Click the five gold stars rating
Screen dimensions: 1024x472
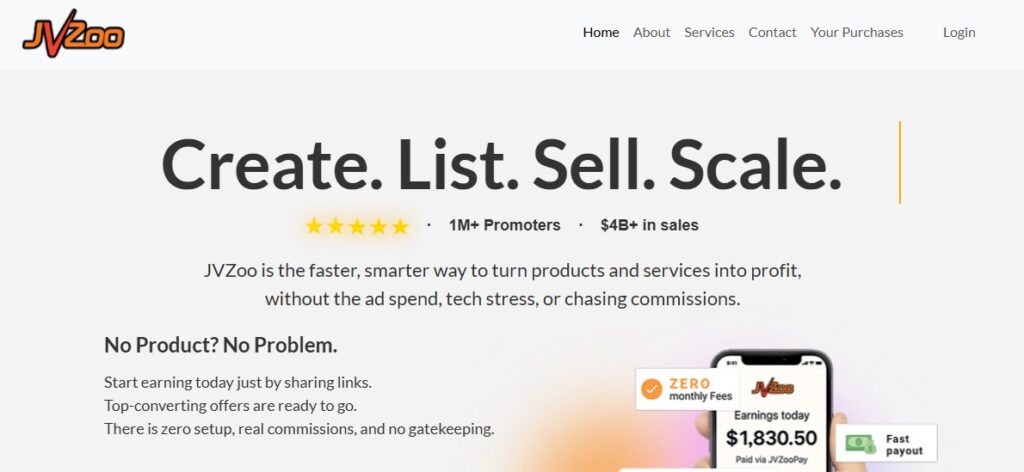357,226
